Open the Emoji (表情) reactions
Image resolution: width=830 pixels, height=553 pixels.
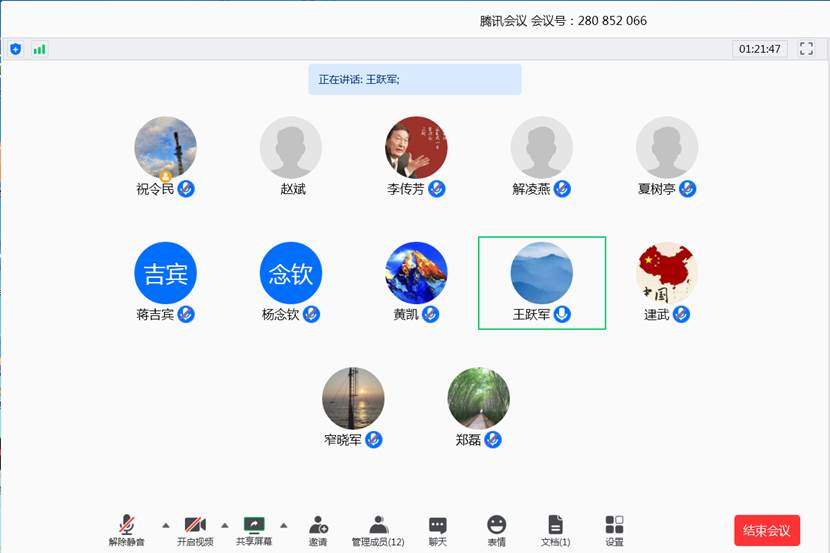(496, 525)
